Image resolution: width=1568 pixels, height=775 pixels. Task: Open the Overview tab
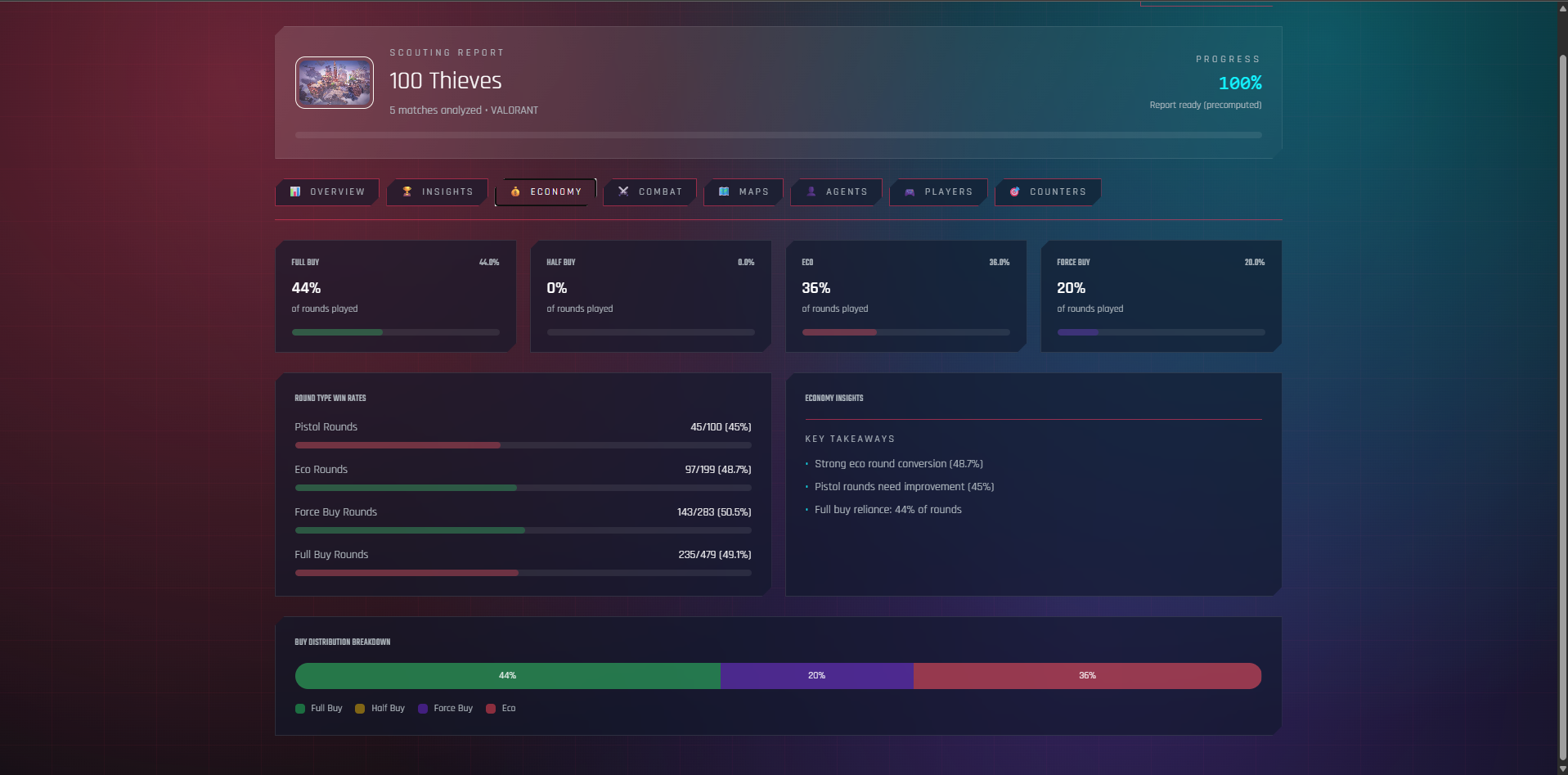327,191
